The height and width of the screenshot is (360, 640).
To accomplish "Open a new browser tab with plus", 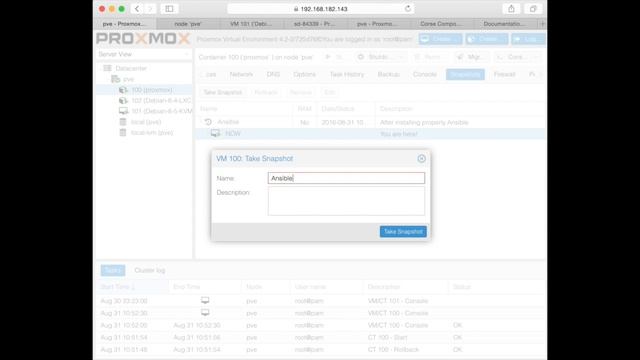I will (542, 24).
